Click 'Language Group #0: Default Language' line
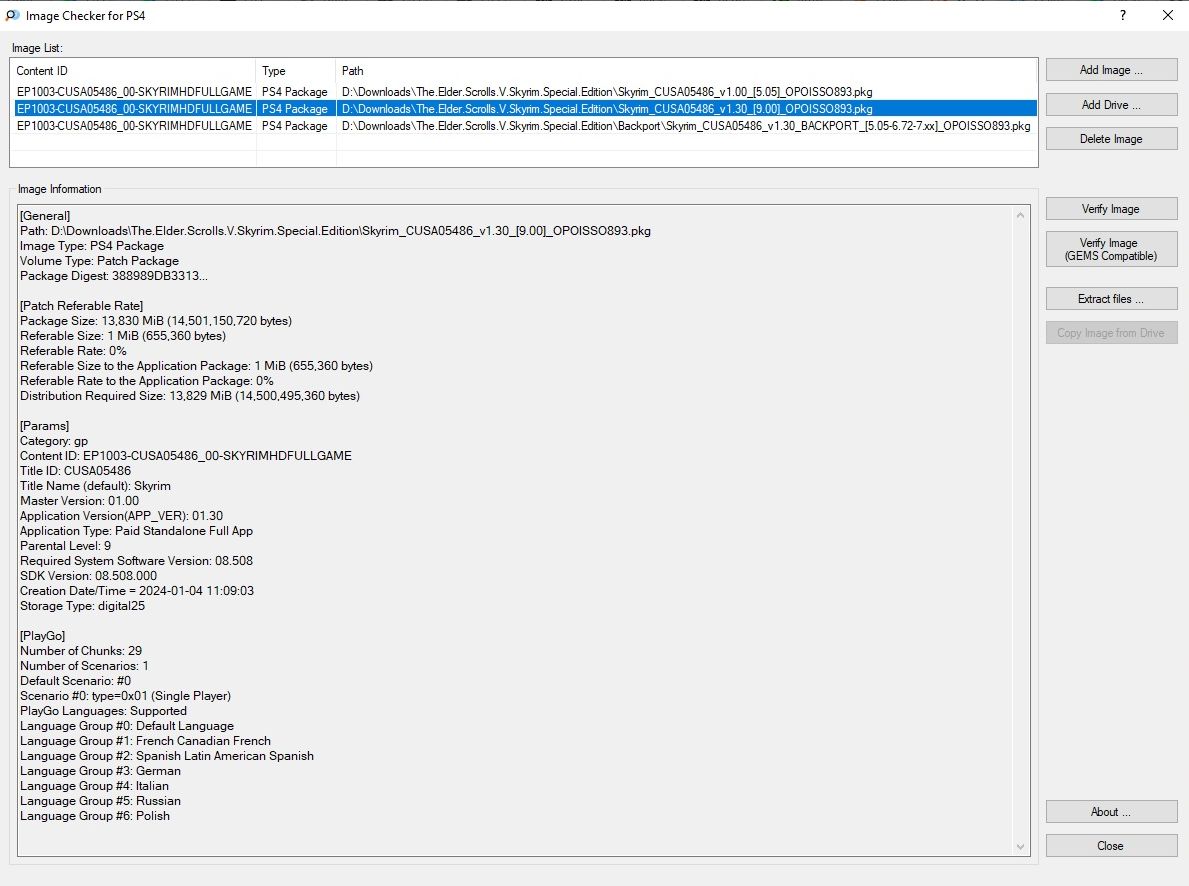The image size is (1189, 886). (127, 726)
